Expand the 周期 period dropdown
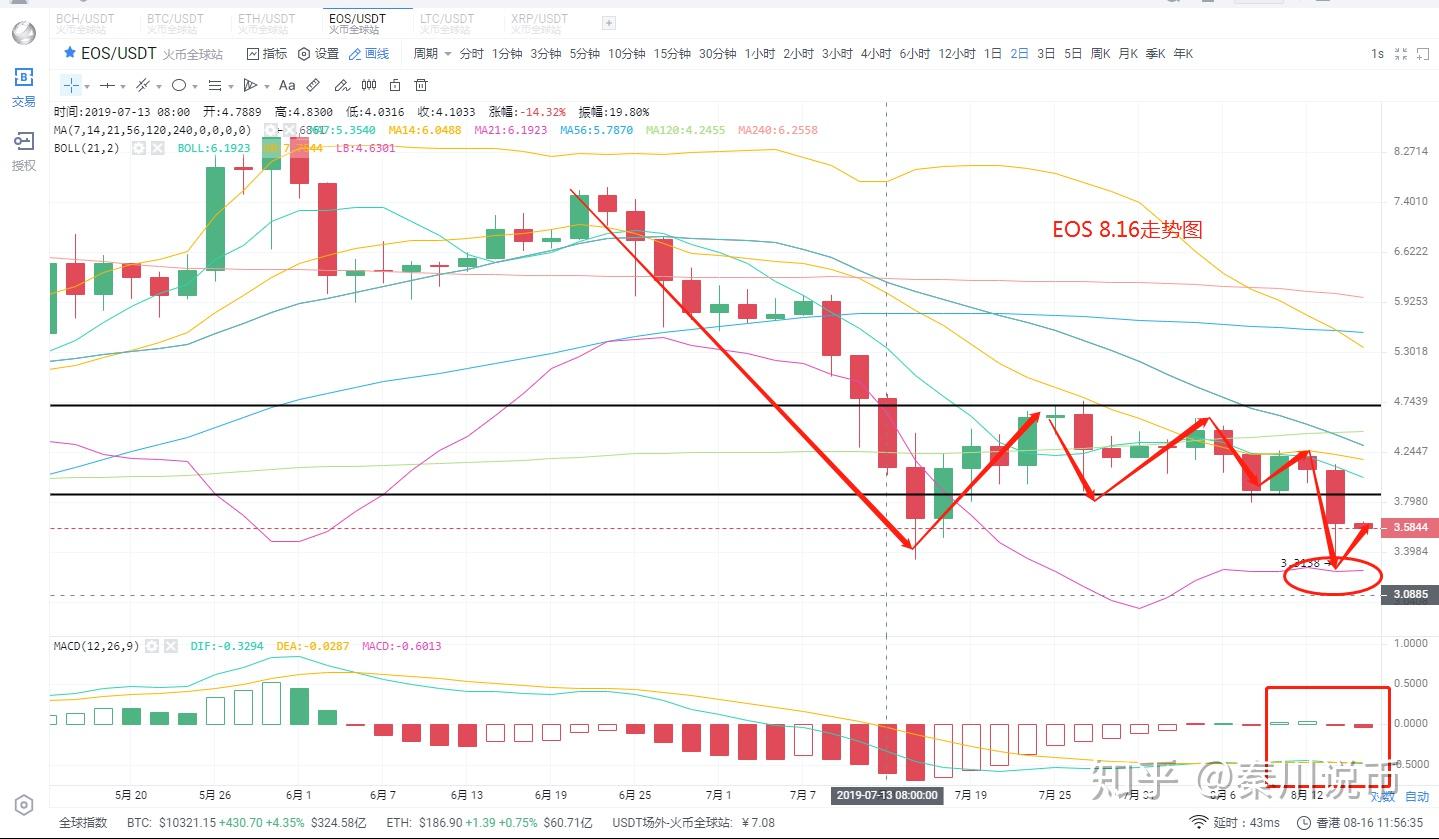Screen dimensions: 1439x839 [432, 54]
